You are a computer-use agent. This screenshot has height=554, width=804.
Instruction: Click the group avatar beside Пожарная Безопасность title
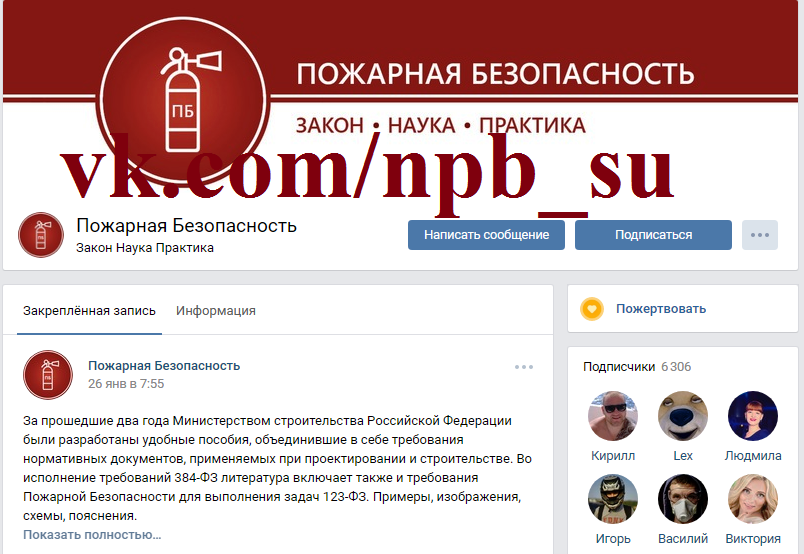pyautogui.click(x=41, y=235)
